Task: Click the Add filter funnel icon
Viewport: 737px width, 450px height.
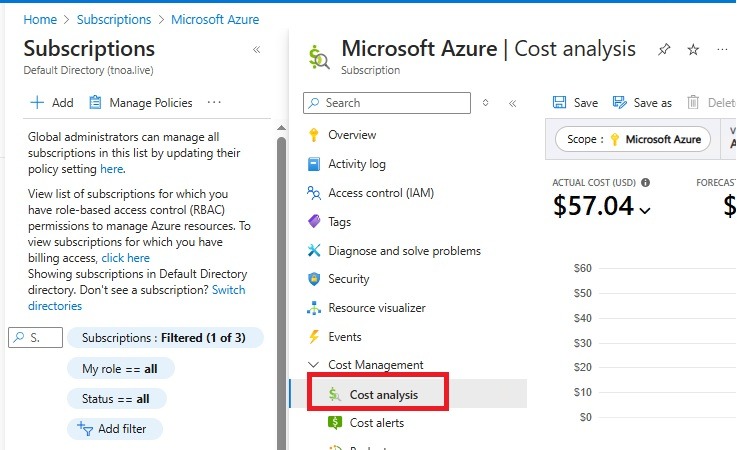Action: tap(85, 428)
